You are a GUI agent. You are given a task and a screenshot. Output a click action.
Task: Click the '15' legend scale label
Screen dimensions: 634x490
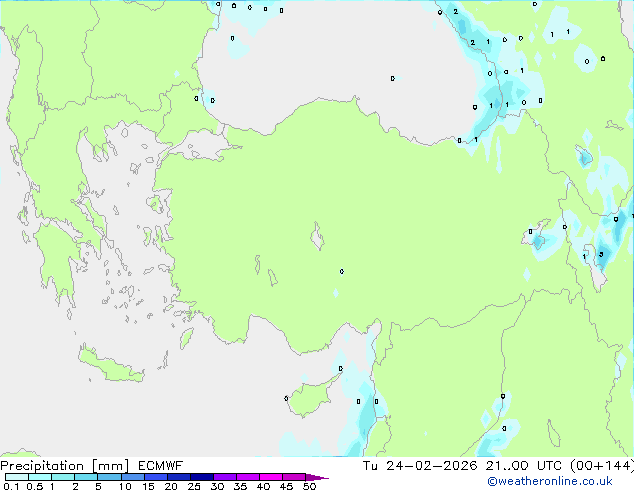tap(148, 486)
